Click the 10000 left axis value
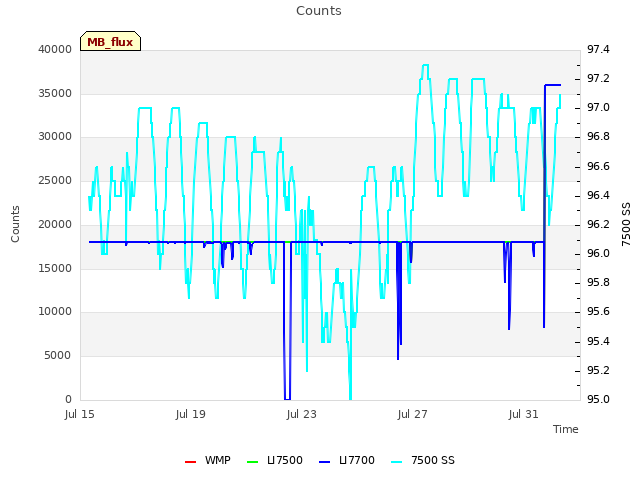 [x=55, y=312]
